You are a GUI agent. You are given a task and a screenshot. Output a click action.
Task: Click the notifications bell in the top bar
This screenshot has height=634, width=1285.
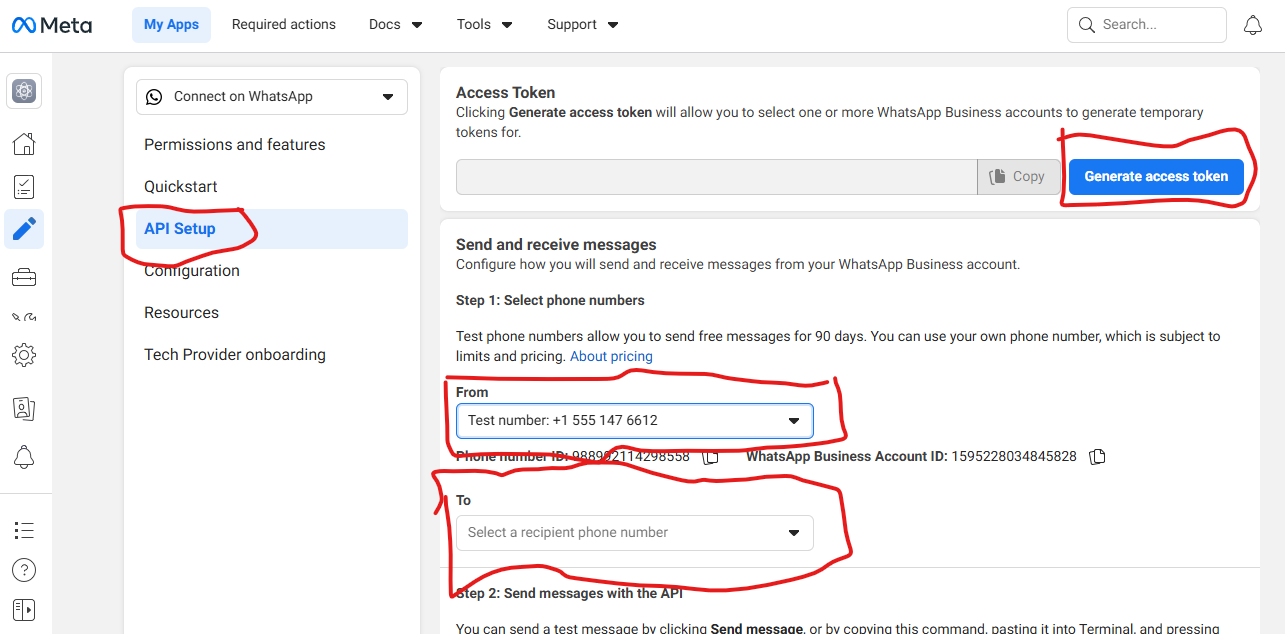point(1252,24)
